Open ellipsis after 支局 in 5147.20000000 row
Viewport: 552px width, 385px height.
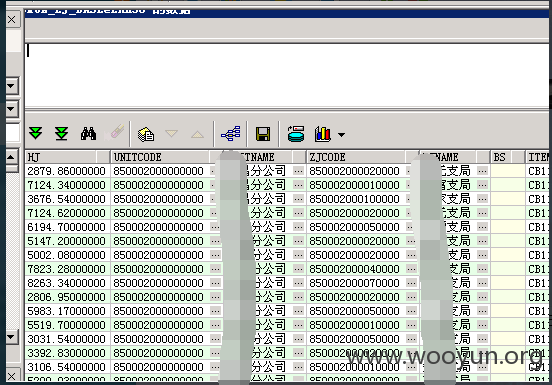point(483,241)
